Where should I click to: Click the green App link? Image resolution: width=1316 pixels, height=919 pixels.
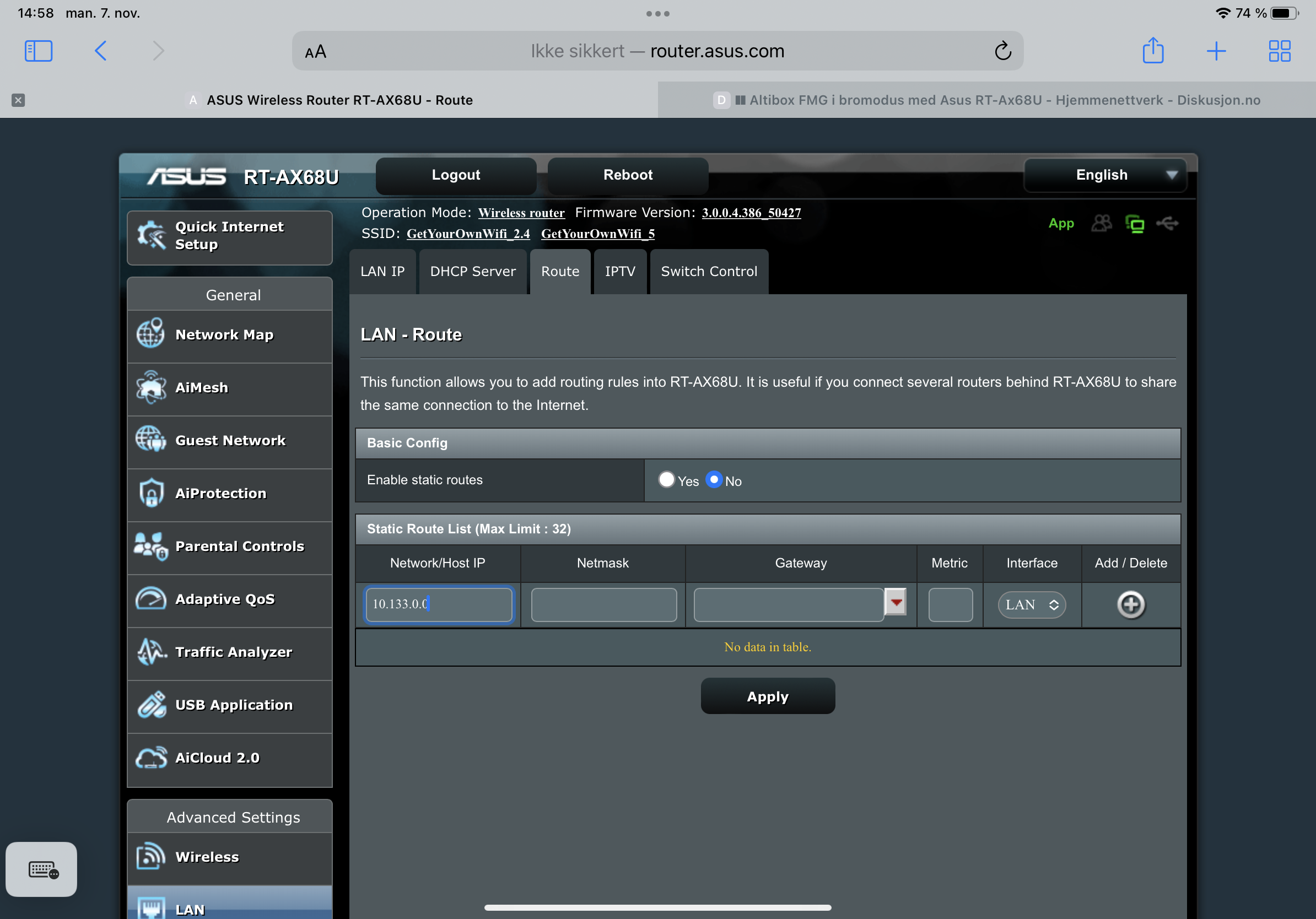click(1061, 224)
